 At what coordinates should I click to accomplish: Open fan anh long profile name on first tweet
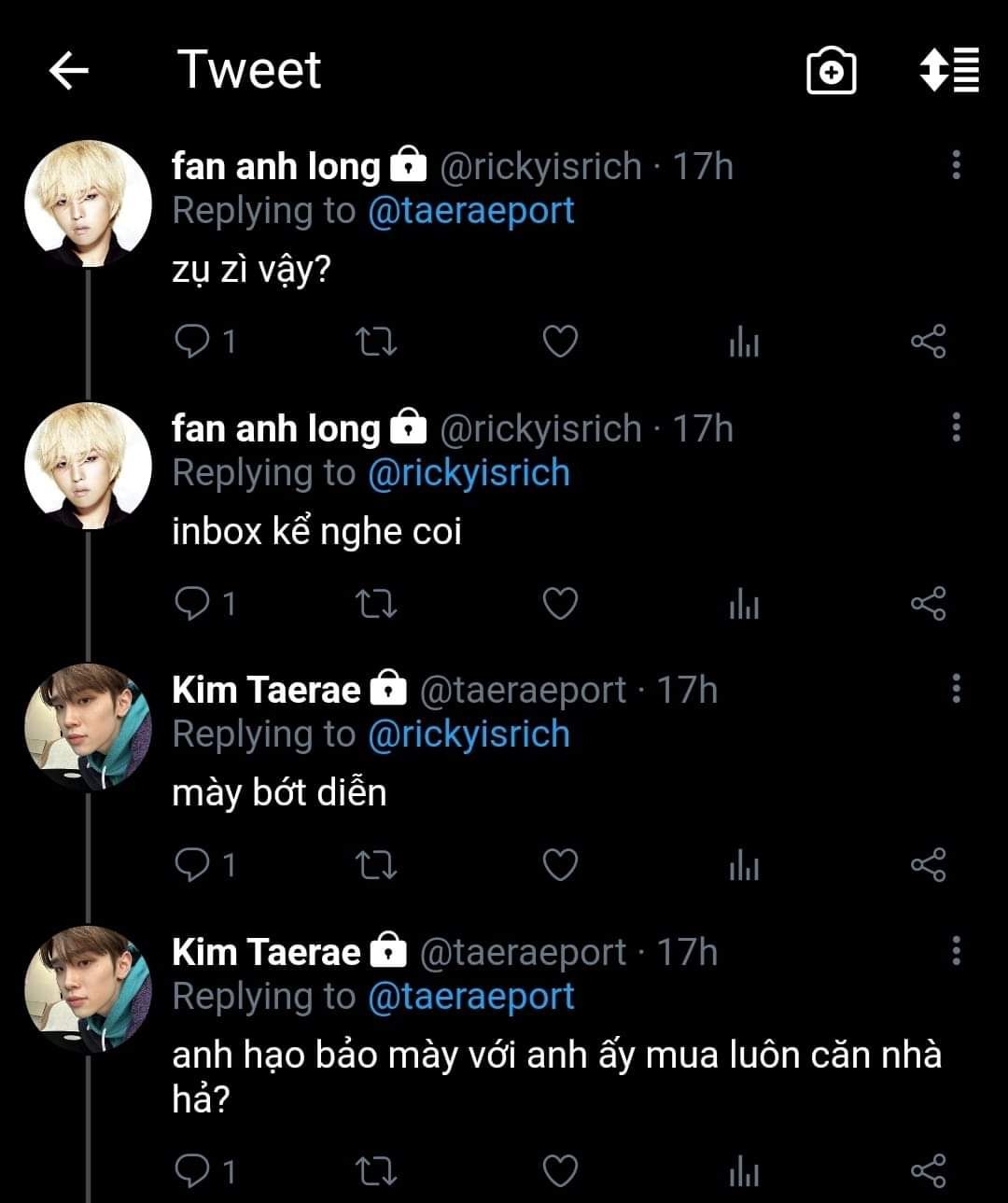[276, 166]
